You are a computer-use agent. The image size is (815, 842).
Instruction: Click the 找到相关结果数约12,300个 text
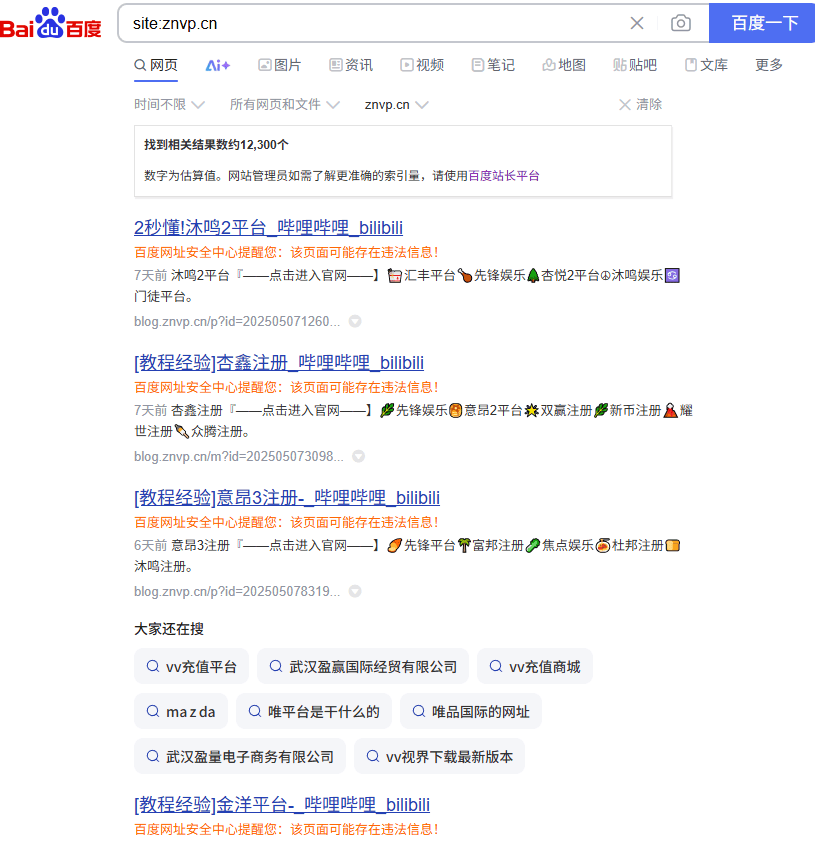[x=216, y=145]
